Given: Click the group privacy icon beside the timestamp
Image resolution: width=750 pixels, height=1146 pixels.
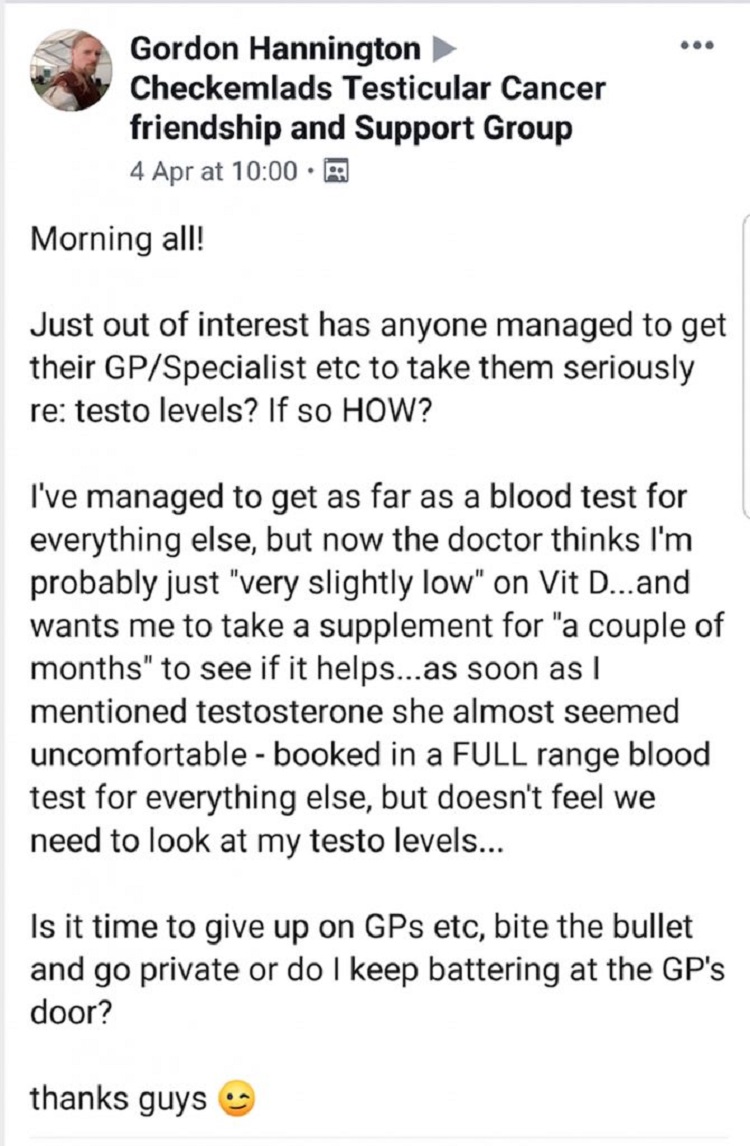Looking at the screenshot, I should (337, 171).
